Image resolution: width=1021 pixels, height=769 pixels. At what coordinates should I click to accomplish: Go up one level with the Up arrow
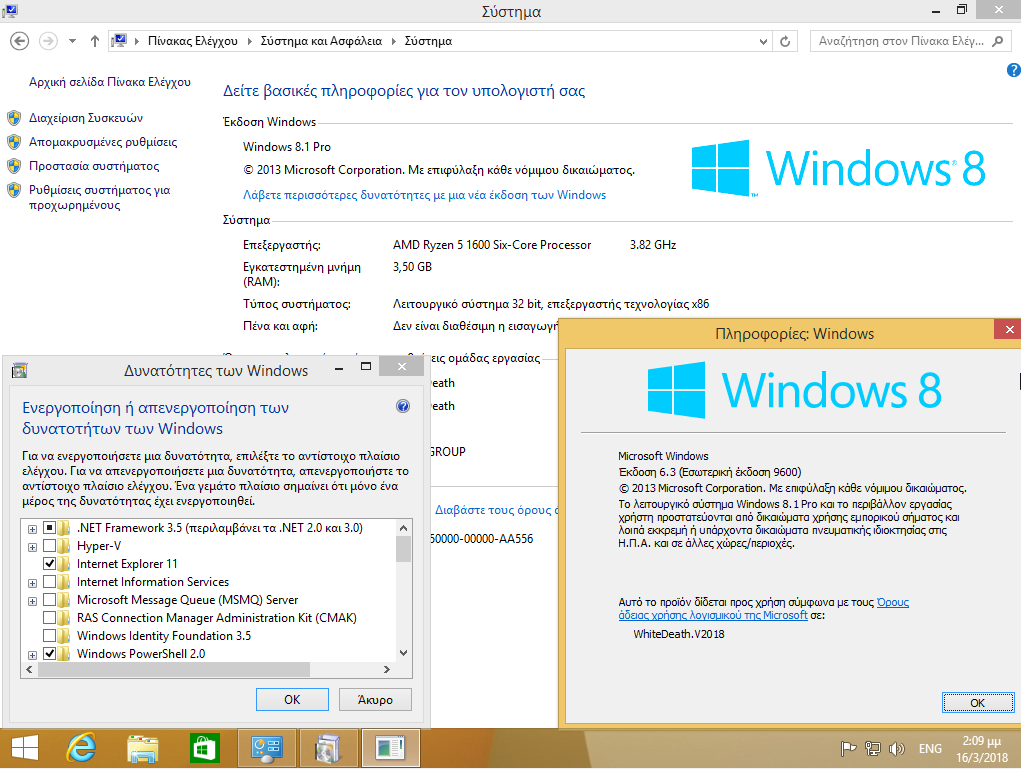click(x=95, y=41)
